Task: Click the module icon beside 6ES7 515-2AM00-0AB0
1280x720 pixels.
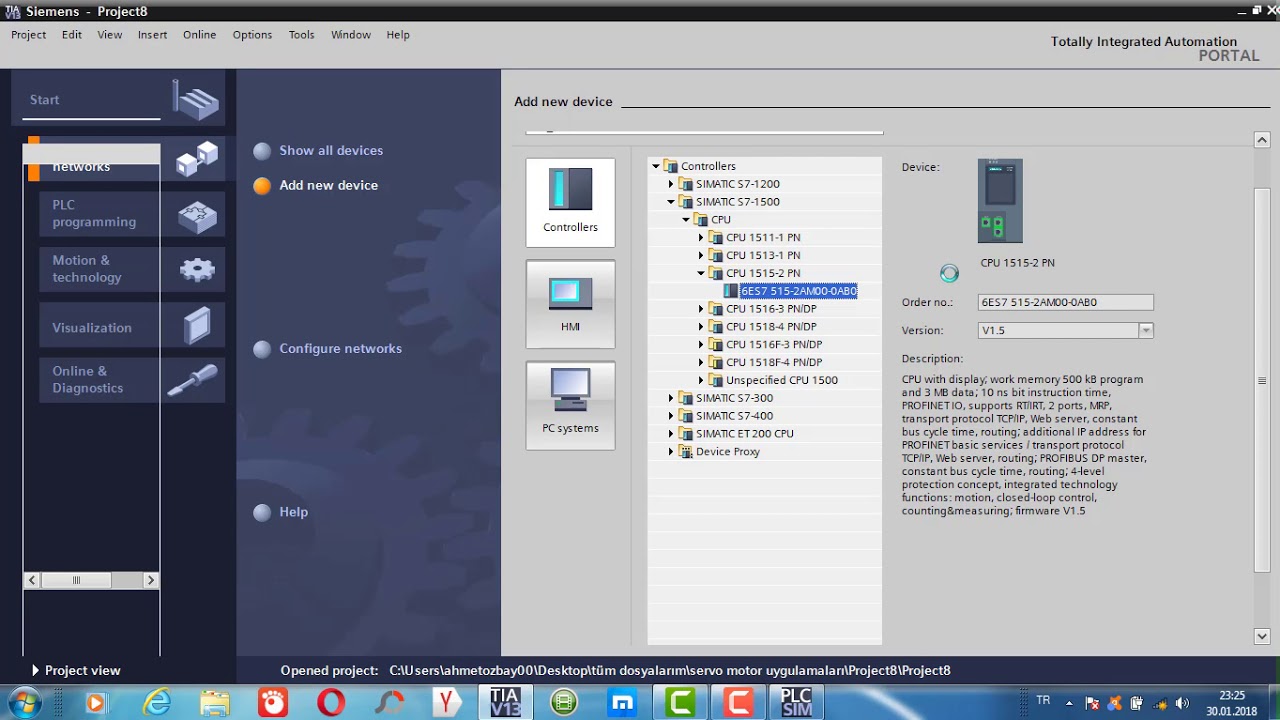Action: (x=731, y=291)
